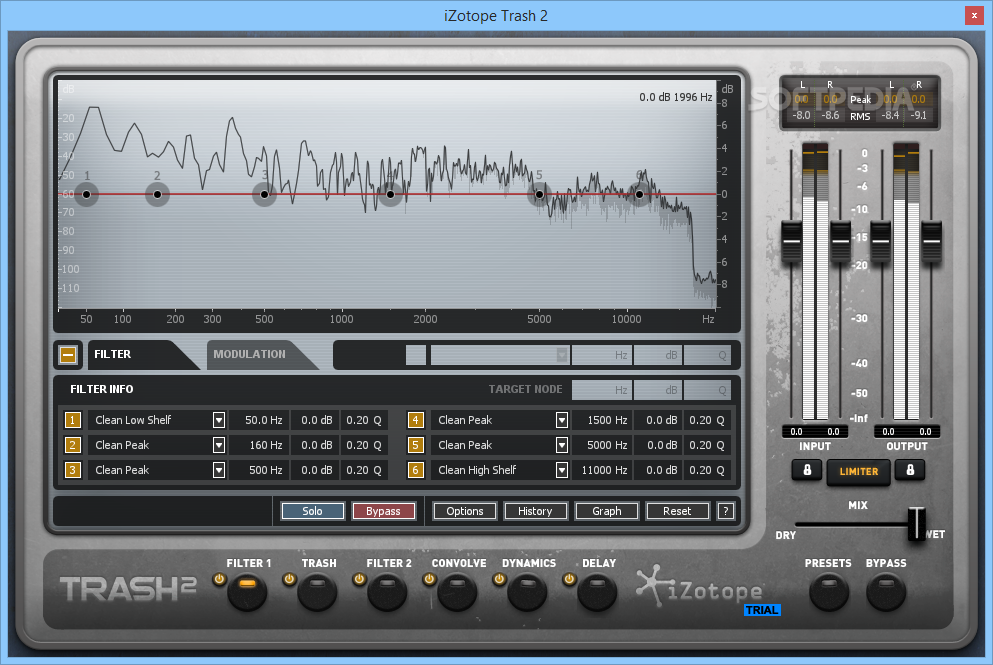This screenshot has width=993, height=665.
Task: Open help with question mark button
Action: point(726,511)
